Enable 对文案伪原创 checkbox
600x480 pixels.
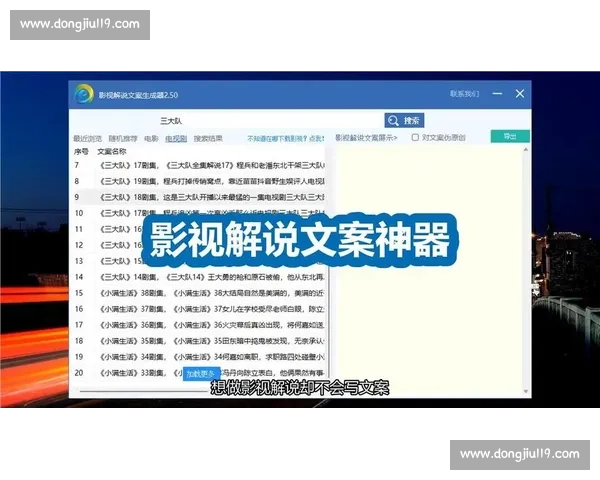(415, 137)
